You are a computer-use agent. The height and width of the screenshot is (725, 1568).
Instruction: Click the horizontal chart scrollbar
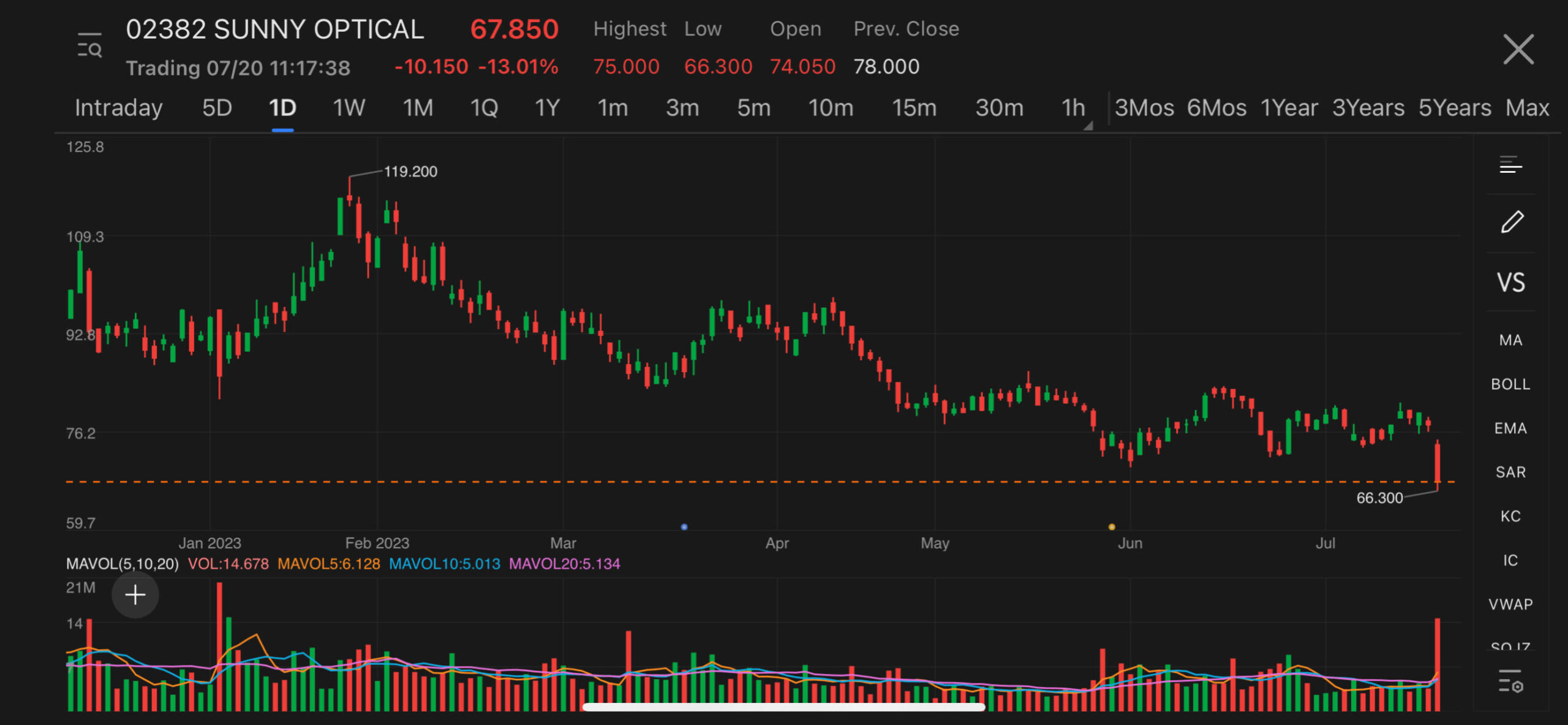pos(783,707)
